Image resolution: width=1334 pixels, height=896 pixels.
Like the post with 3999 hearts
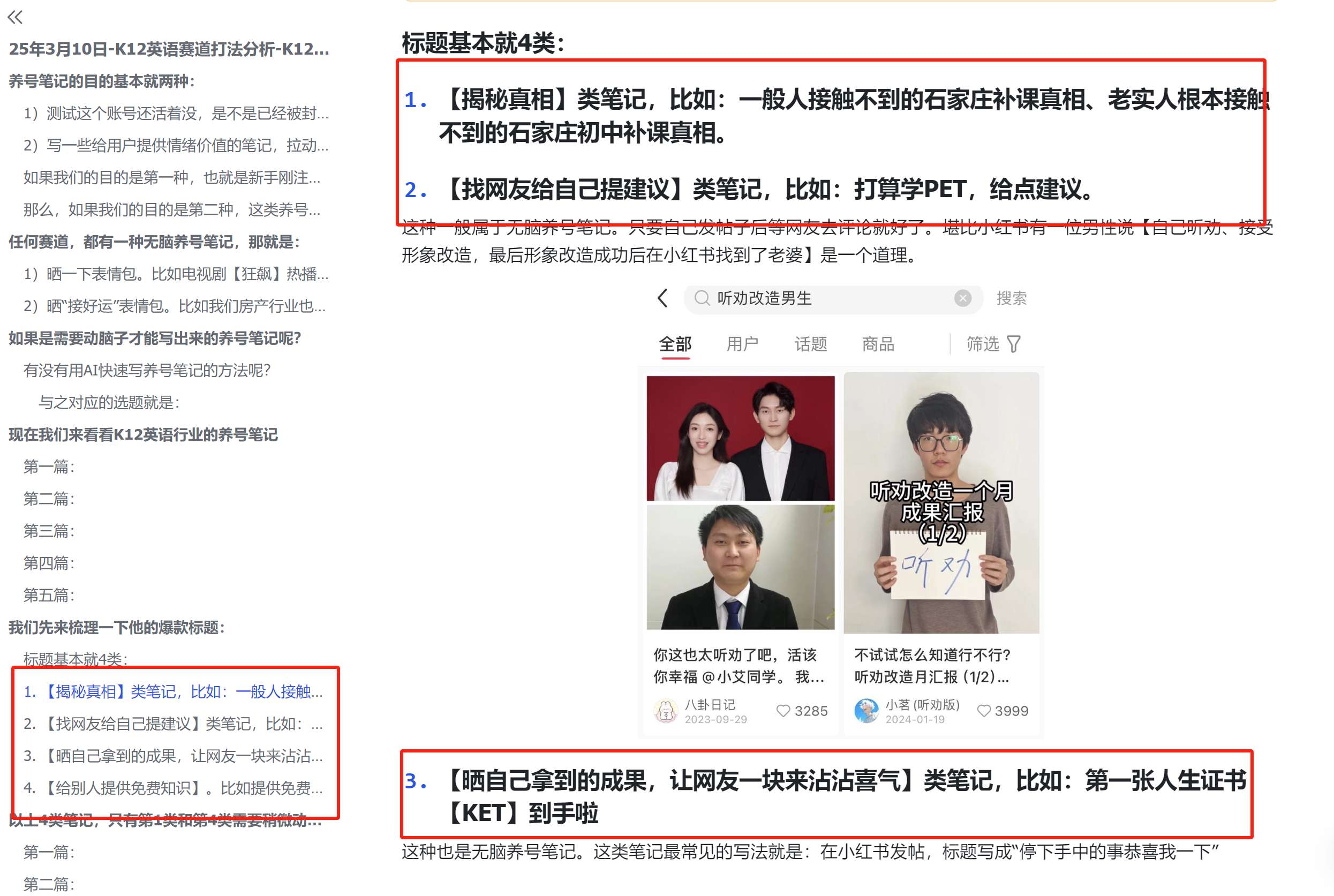pos(983,711)
